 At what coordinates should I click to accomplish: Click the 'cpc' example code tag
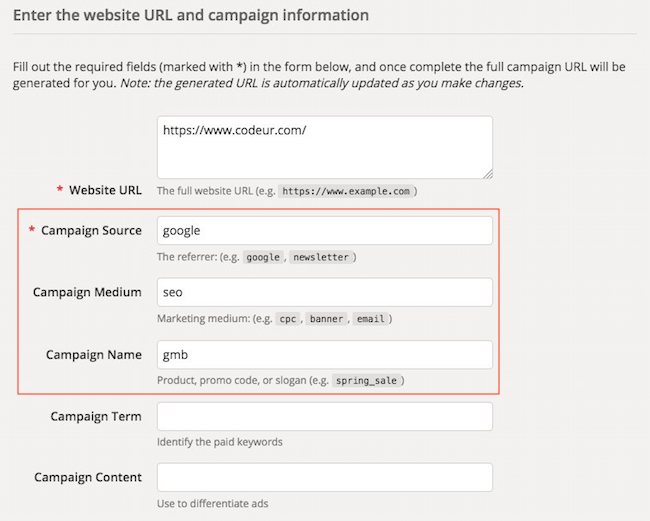coord(288,319)
